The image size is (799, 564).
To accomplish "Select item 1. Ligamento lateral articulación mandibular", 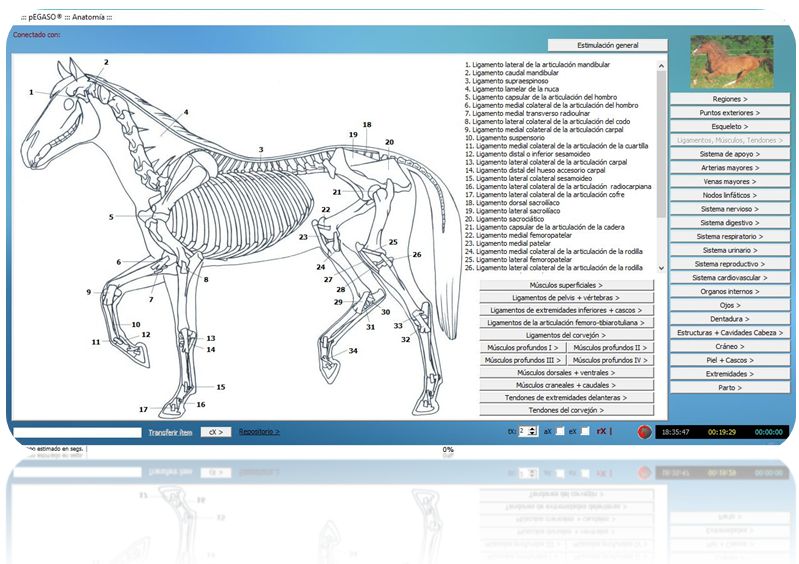I will pos(537,65).
